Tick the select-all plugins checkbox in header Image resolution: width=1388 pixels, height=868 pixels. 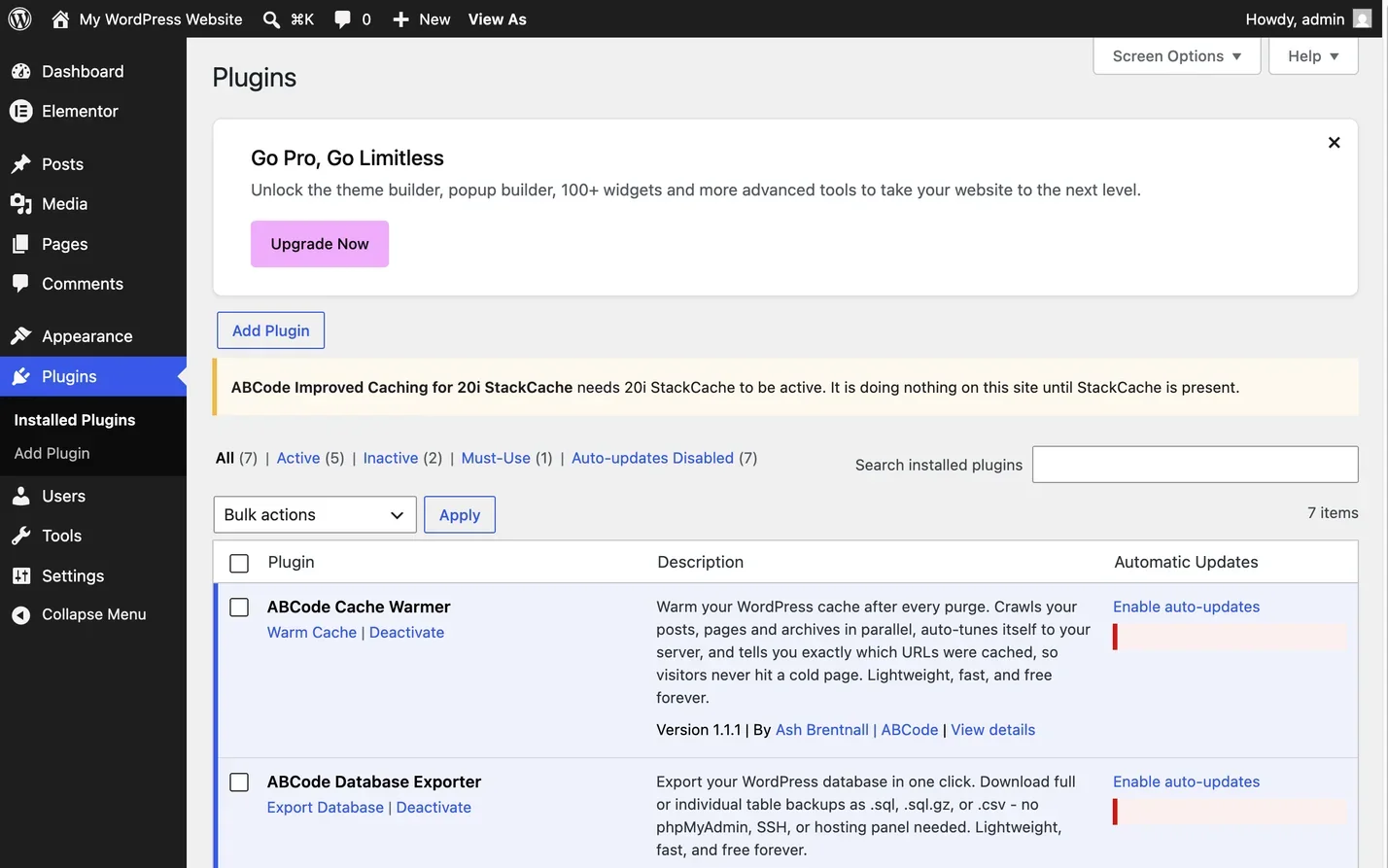[239, 563]
